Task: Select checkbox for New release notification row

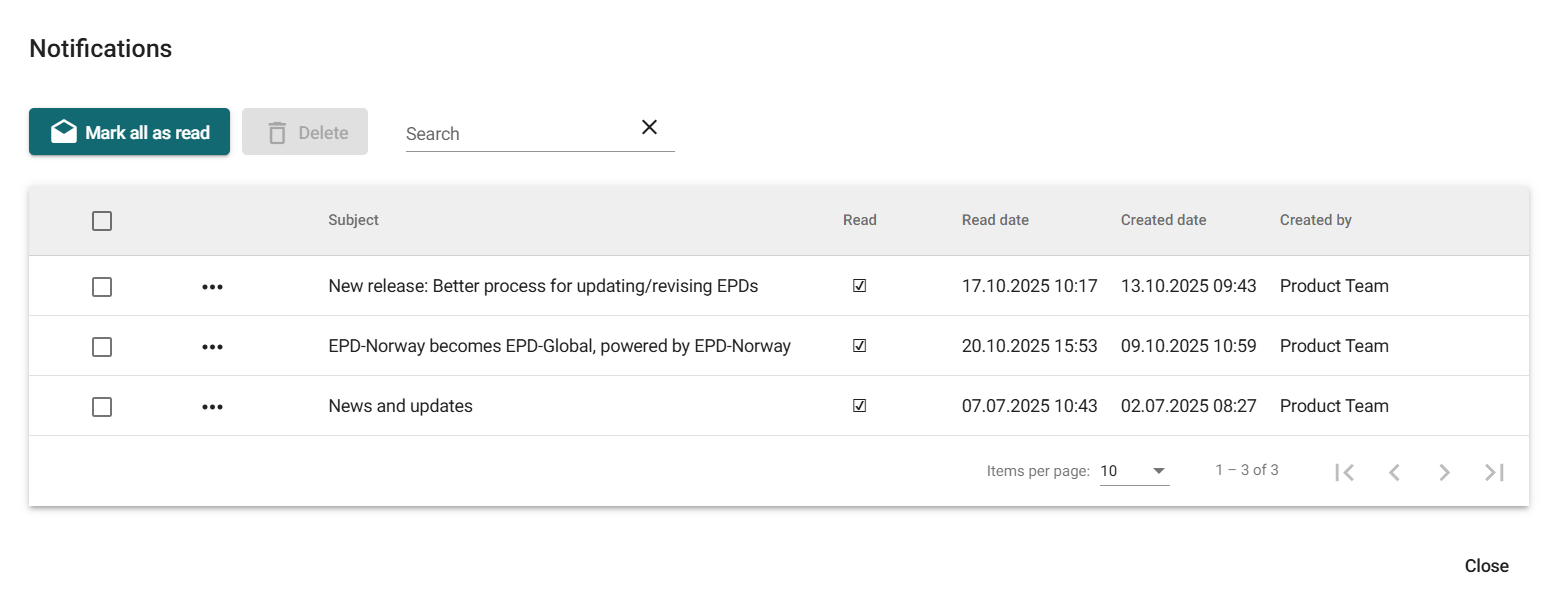Action: 102,287
